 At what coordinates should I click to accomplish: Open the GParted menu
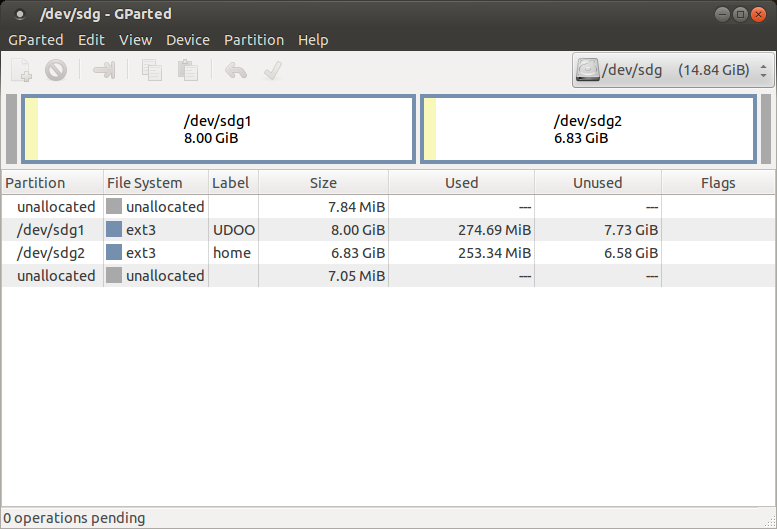point(36,40)
